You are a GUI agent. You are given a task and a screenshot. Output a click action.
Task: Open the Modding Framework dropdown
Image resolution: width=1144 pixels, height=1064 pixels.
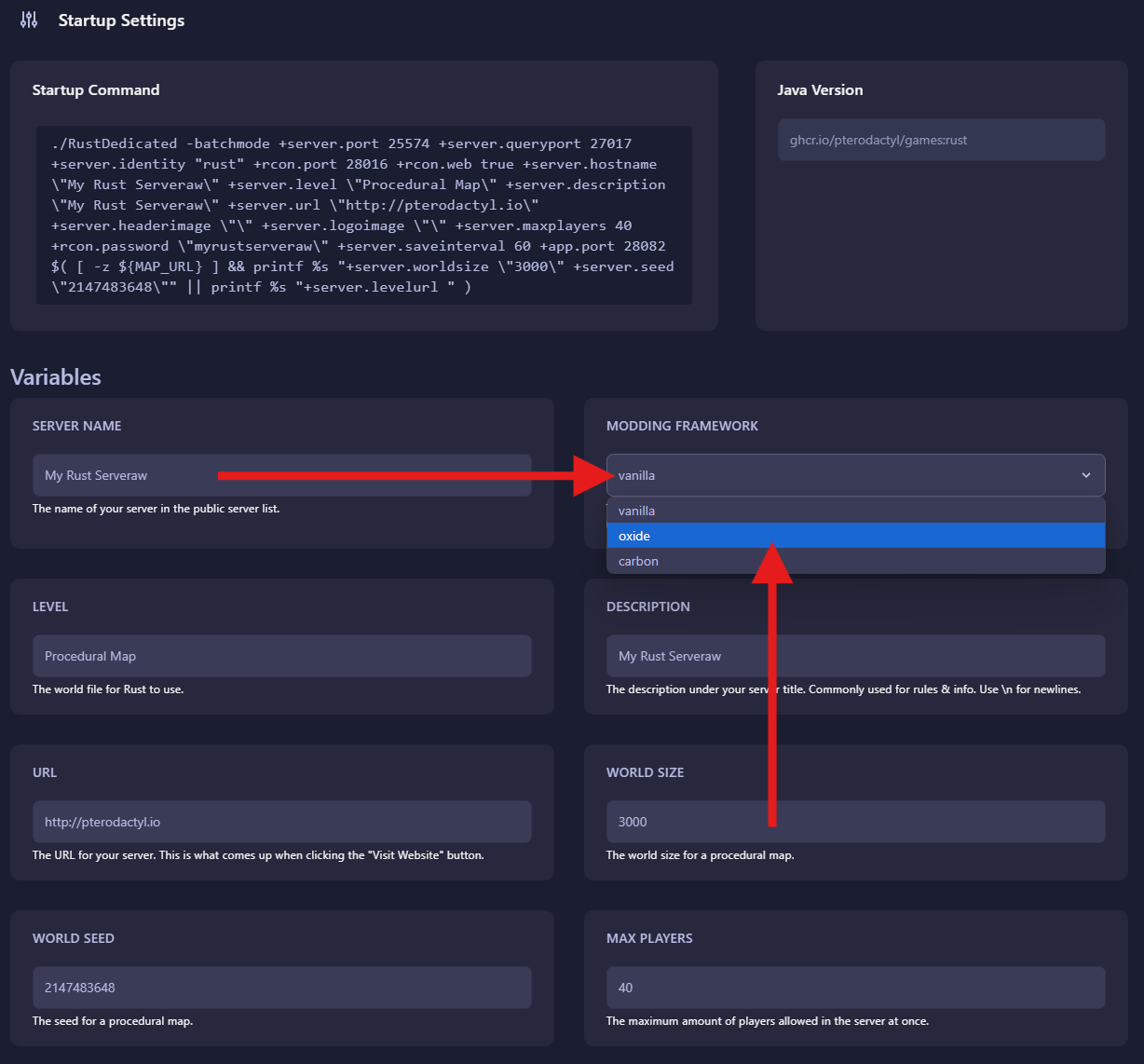click(x=854, y=475)
